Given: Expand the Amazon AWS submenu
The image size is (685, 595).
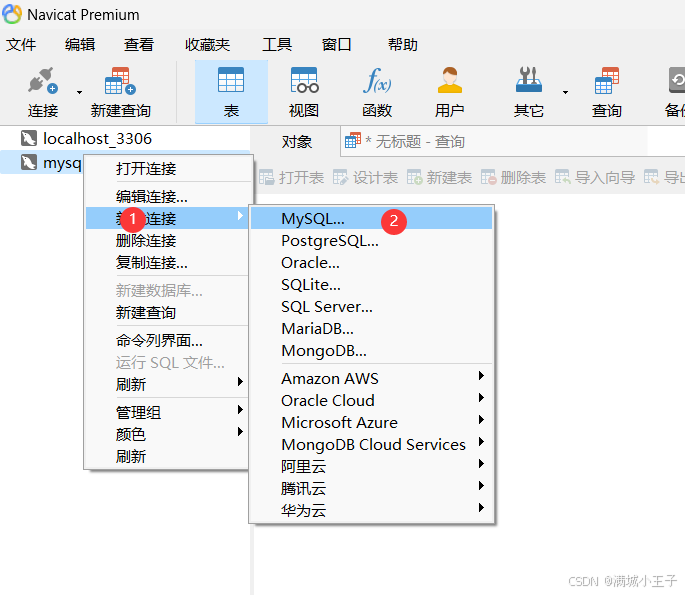Looking at the screenshot, I should pos(371,378).
